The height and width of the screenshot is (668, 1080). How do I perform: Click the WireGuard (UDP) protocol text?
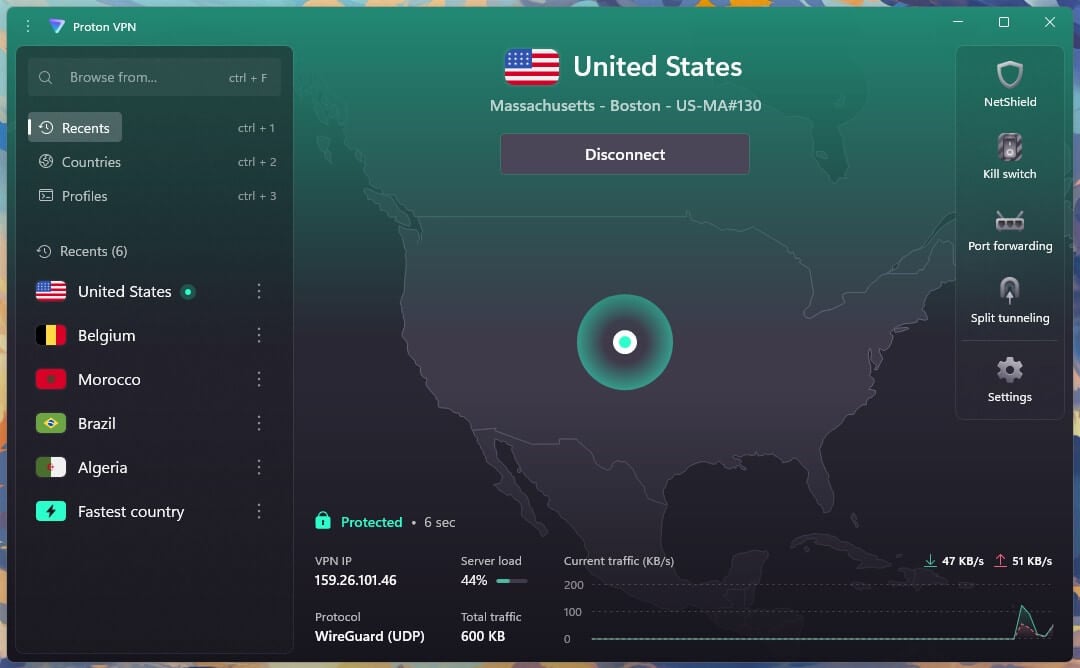coord(369,636)
